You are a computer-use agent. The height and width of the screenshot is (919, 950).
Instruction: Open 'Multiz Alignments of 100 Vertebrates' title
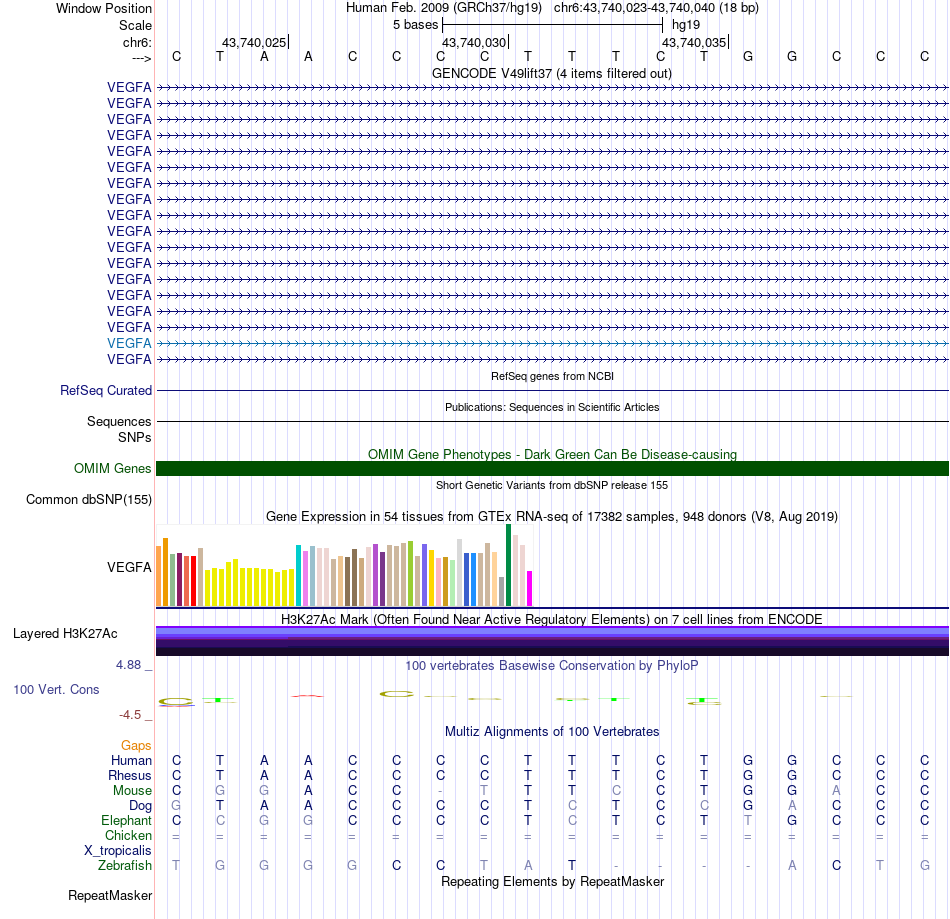click(x=552, y=732)
